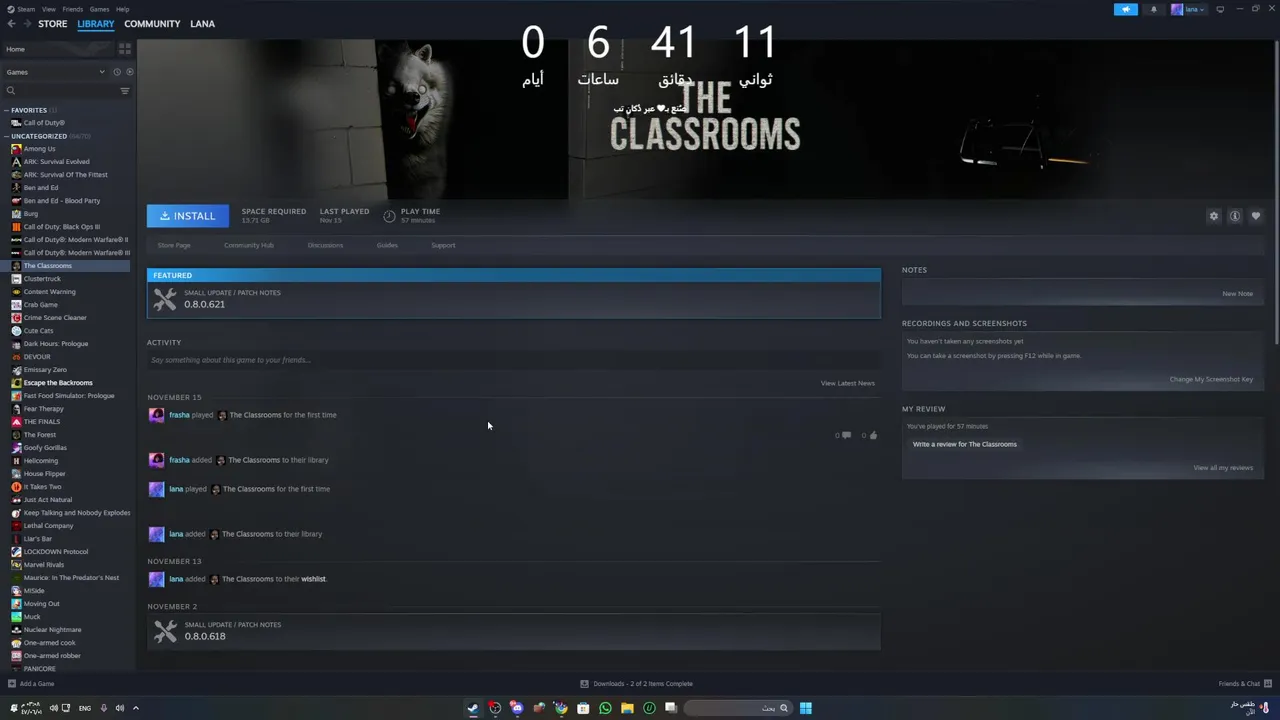Go back with the navigation arrow
The image size is (1280, 720).
(x=12, y=24)
